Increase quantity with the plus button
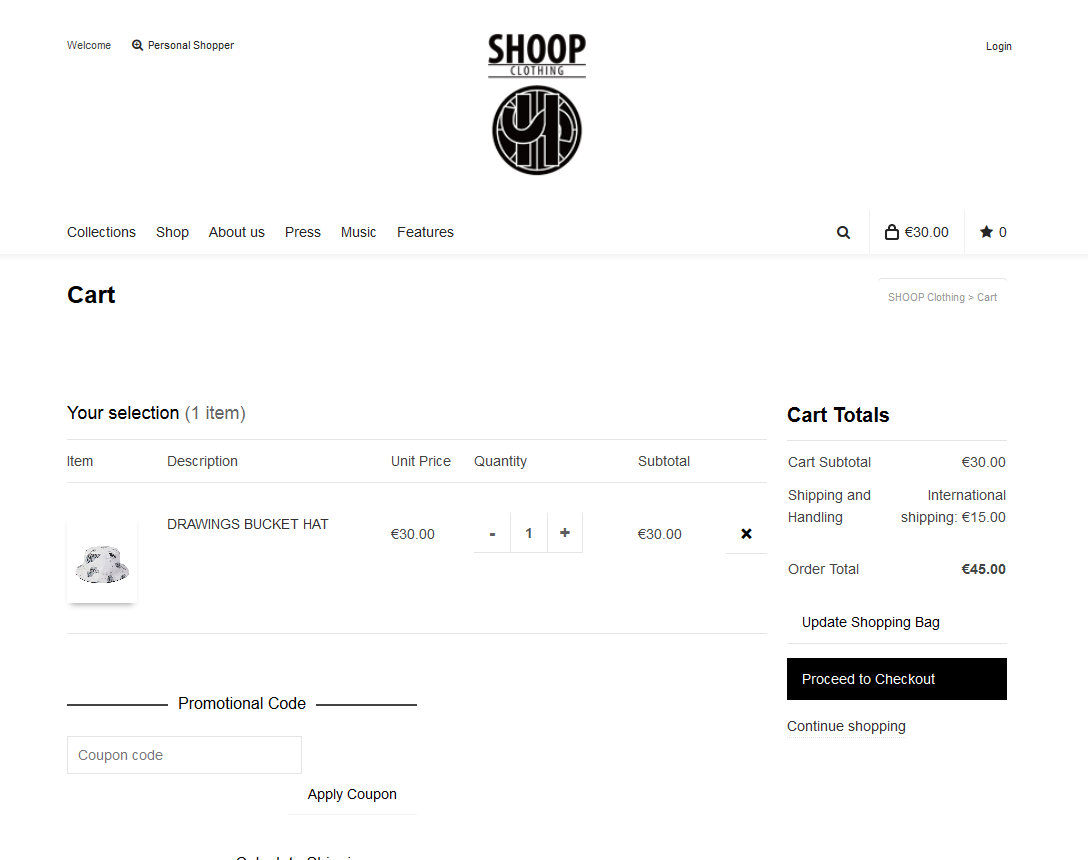 (x=565, y=533)
